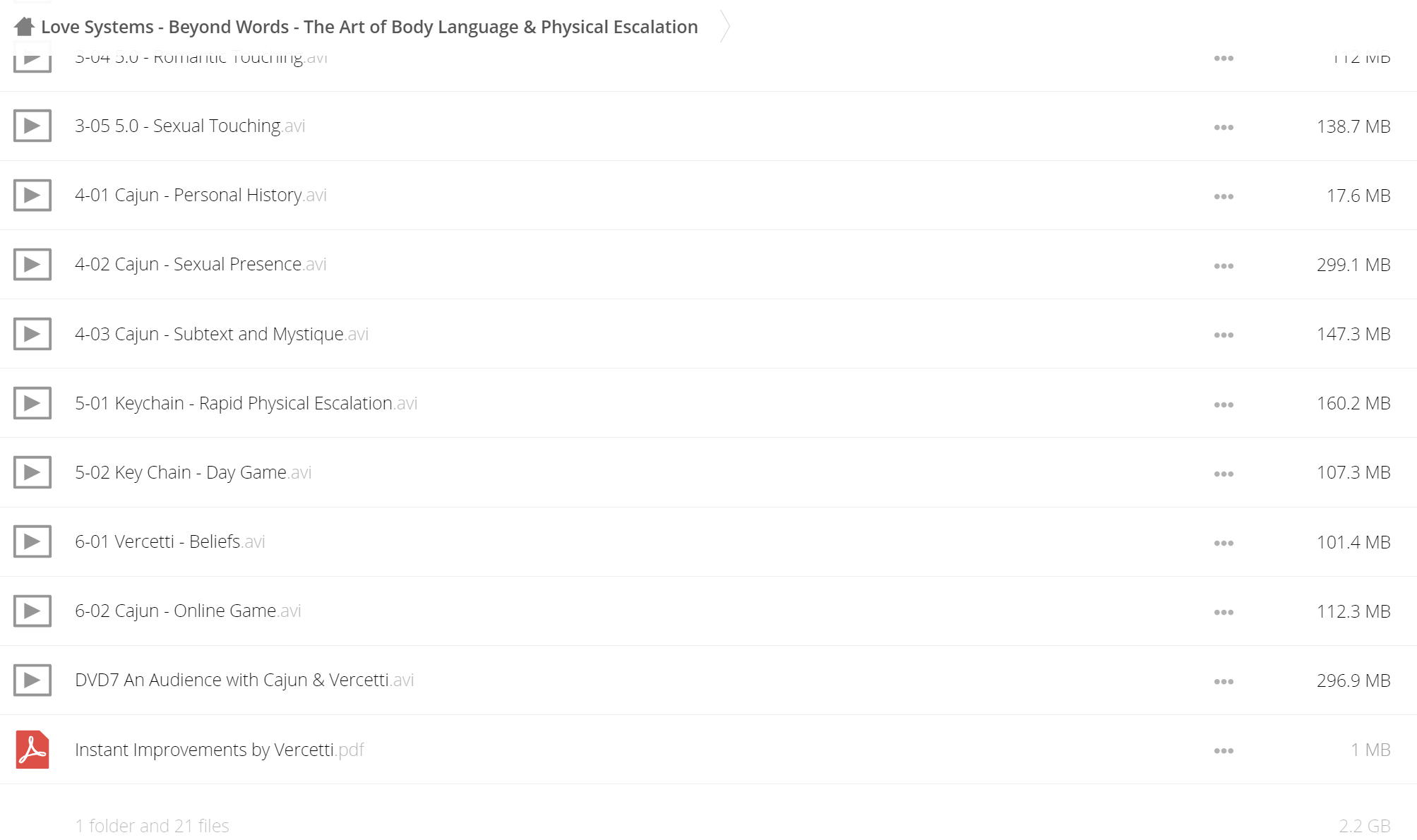Open 5-01 Keychain Rapid Physical Escalation file

tap(246, 403)
